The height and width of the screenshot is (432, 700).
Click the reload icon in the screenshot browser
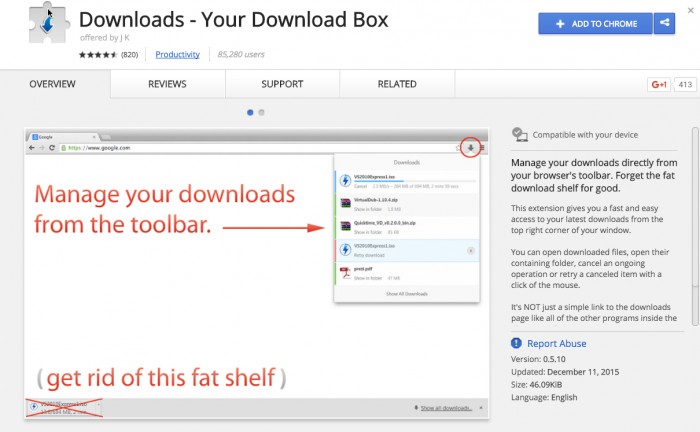tap(52, 148)
